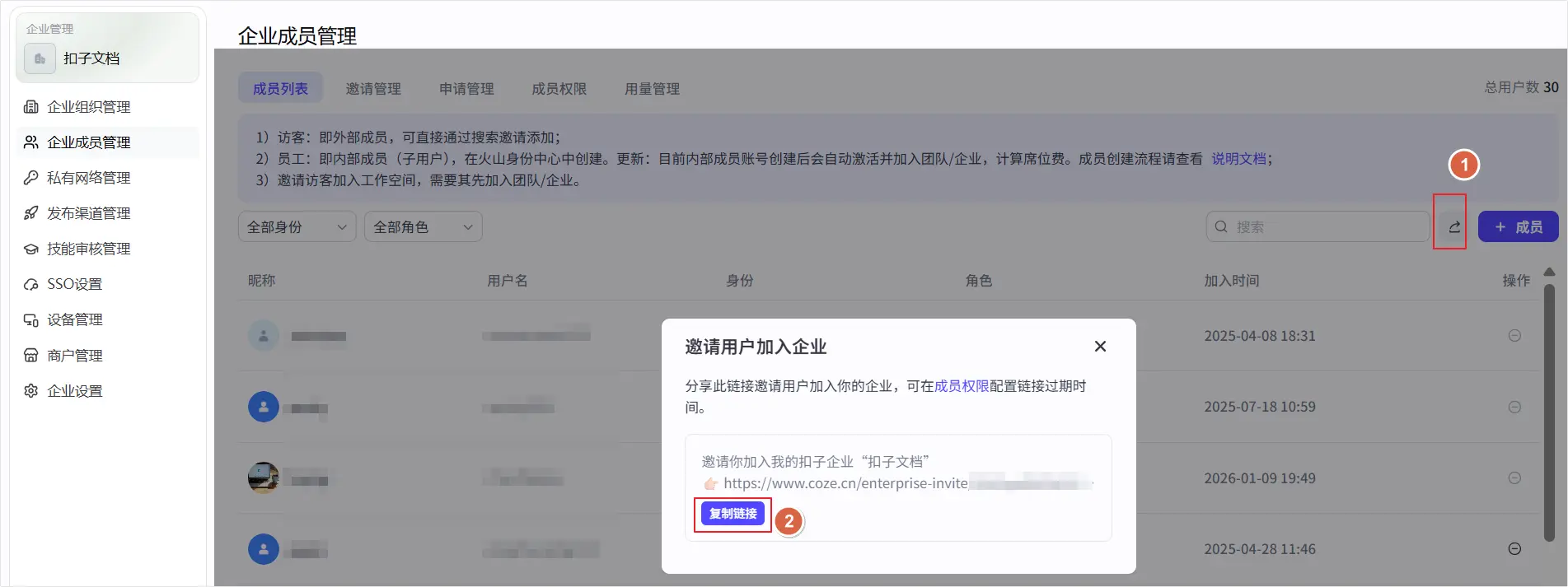
Task: Open 商户管理 in the sidebar
Action: click(107, 356)
